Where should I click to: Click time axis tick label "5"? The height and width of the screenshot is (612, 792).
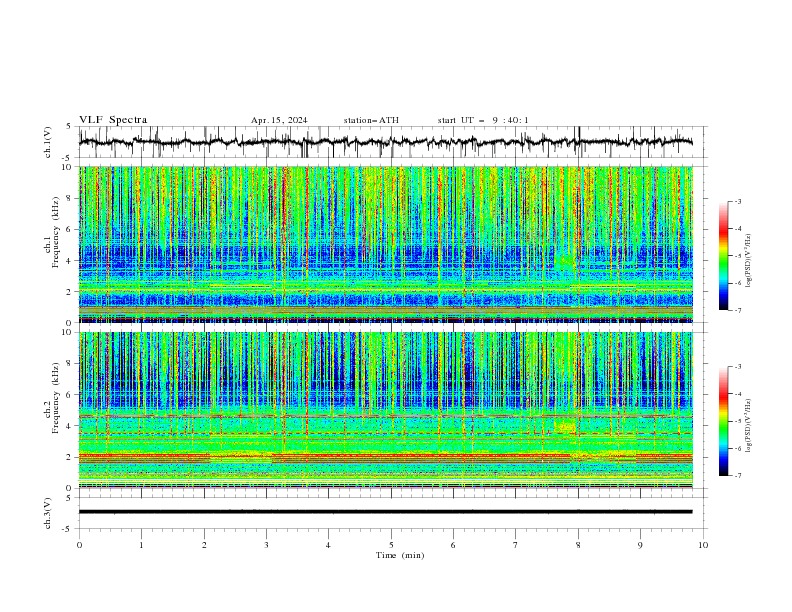(391, 545)
